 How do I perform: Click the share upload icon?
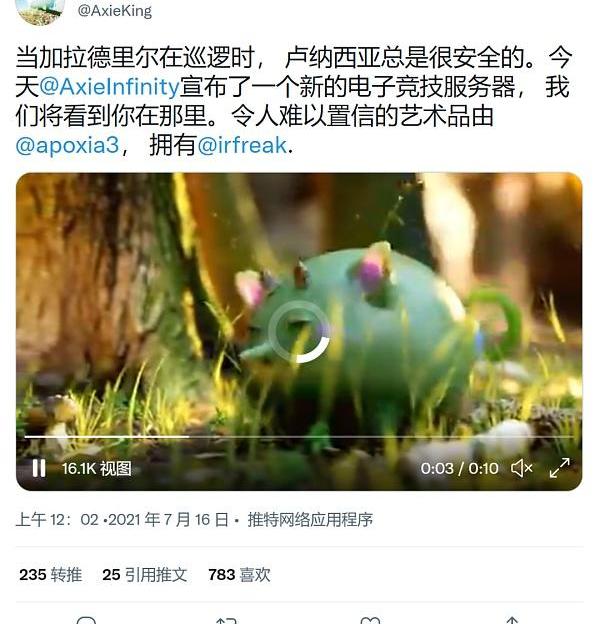pos(512,620)
